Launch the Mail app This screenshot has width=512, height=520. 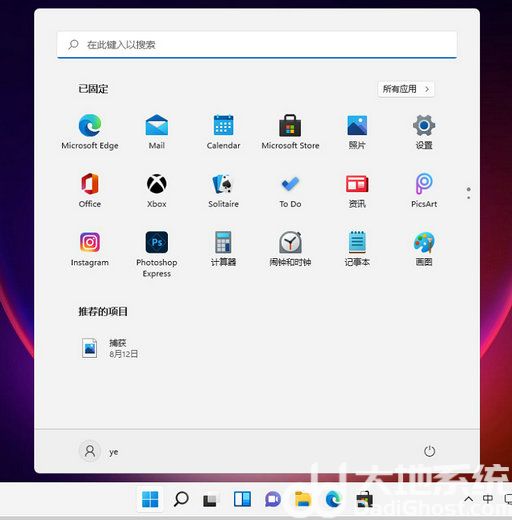tap(157, 131)
